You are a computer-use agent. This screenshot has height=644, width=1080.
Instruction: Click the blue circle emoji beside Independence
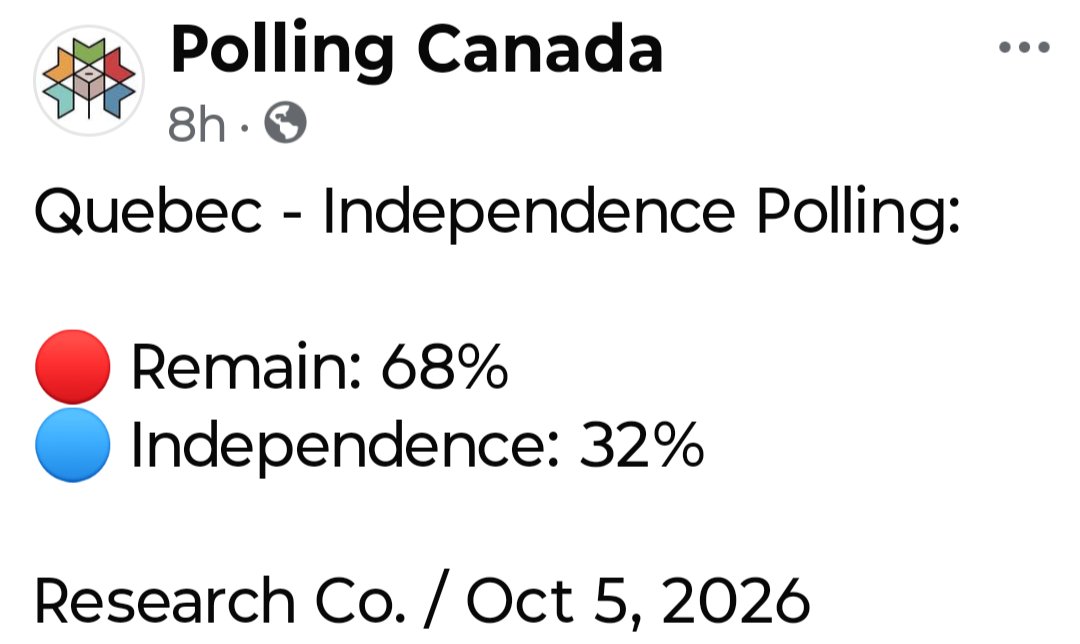click(72, 444)
